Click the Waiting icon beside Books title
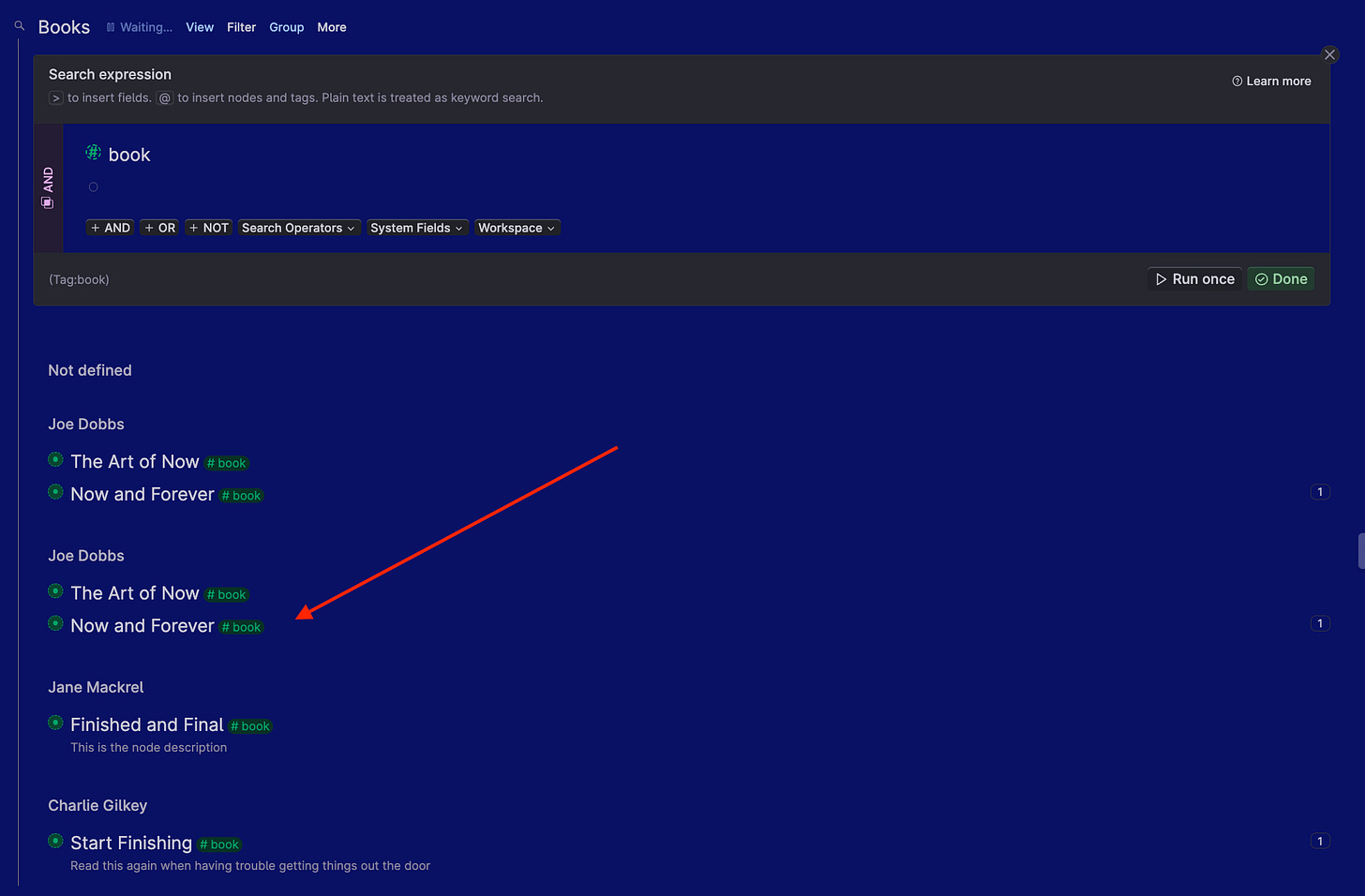 (x=110, y=26)
